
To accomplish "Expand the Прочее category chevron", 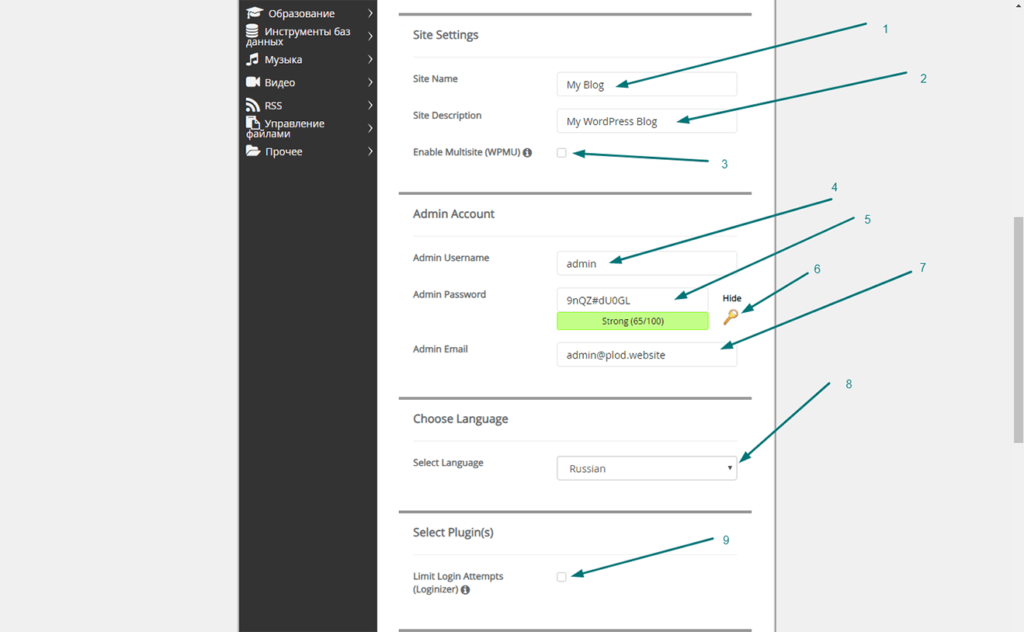I will coord(370,151).
